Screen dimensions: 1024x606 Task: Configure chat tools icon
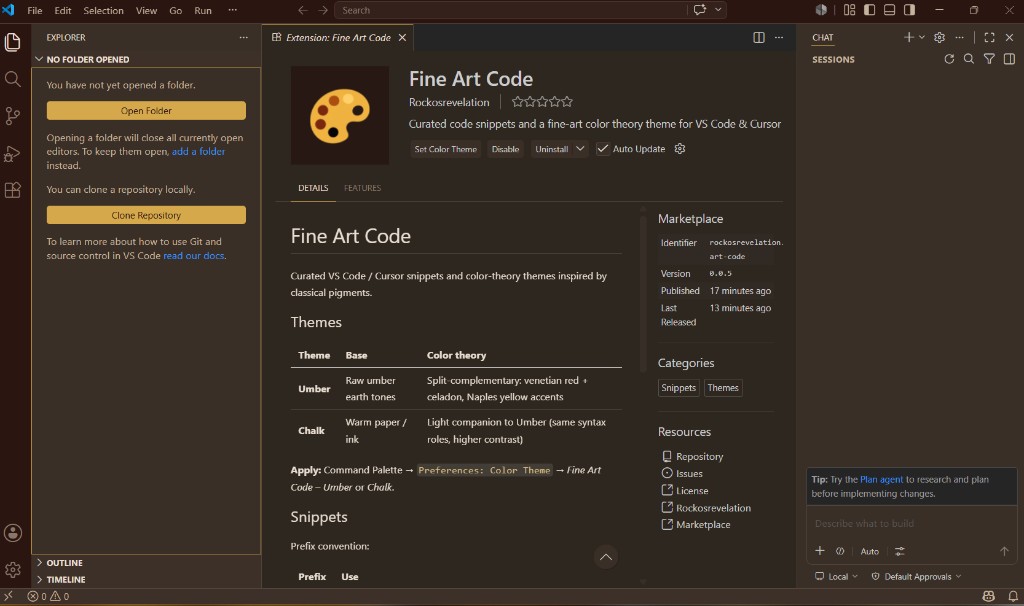[900, 551]
